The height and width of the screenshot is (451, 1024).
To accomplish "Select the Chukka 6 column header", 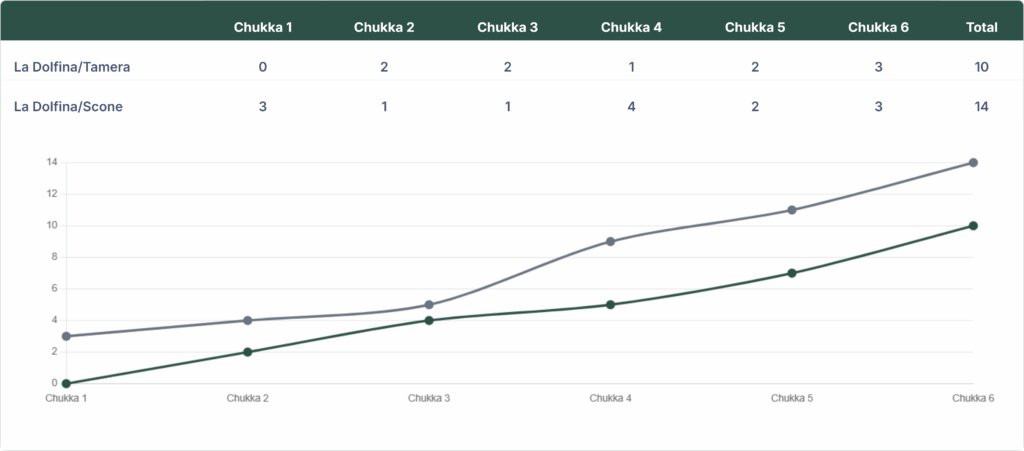I will [x=878, y=27].
